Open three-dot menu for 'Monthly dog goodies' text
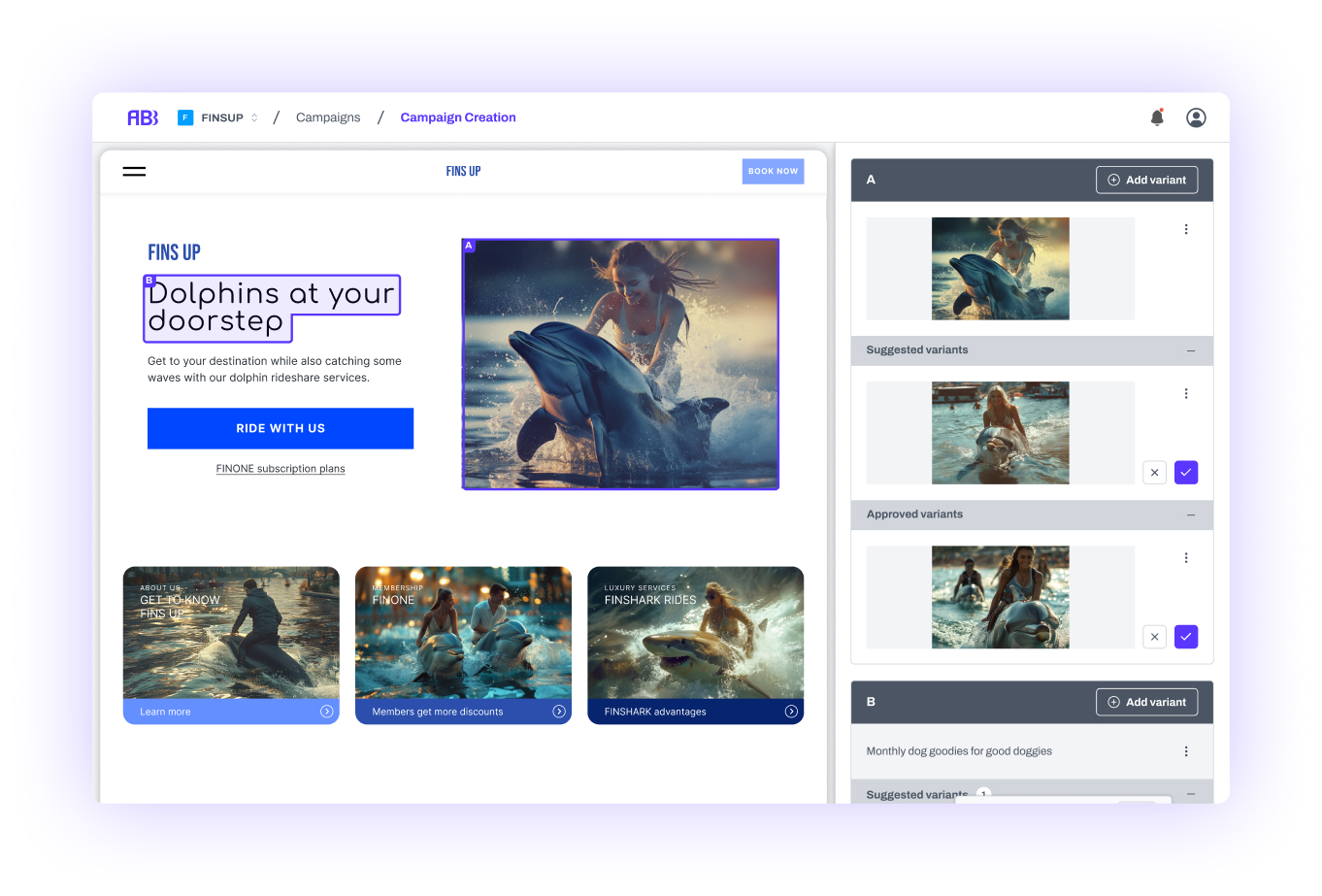The width and height of the screenshot is (1322, 896). (x=1185, y=751)
